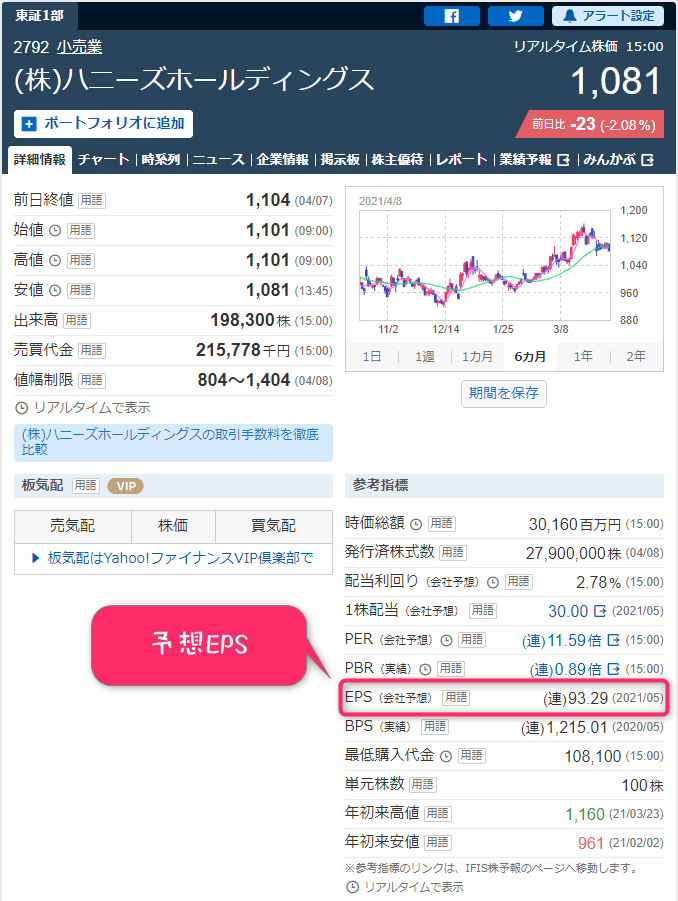This screenshot has width=678, height=901.
Task: Click clock icon beside 高値
Action: click(55, 260)
